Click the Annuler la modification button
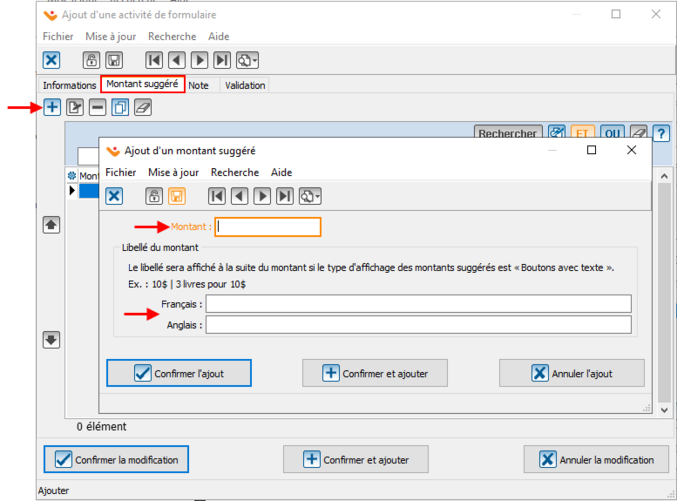The height and width of the screenshot is (501, 677). 596,460
